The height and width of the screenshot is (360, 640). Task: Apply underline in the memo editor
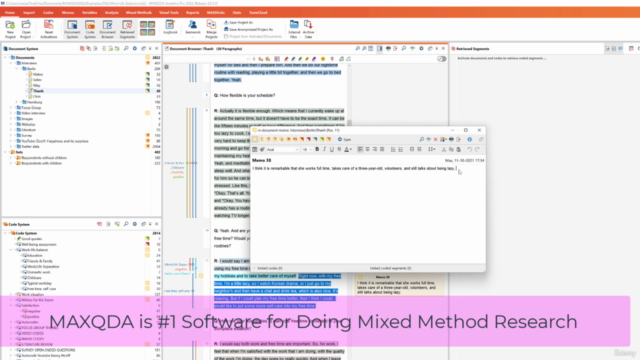(x=331, y=149)
